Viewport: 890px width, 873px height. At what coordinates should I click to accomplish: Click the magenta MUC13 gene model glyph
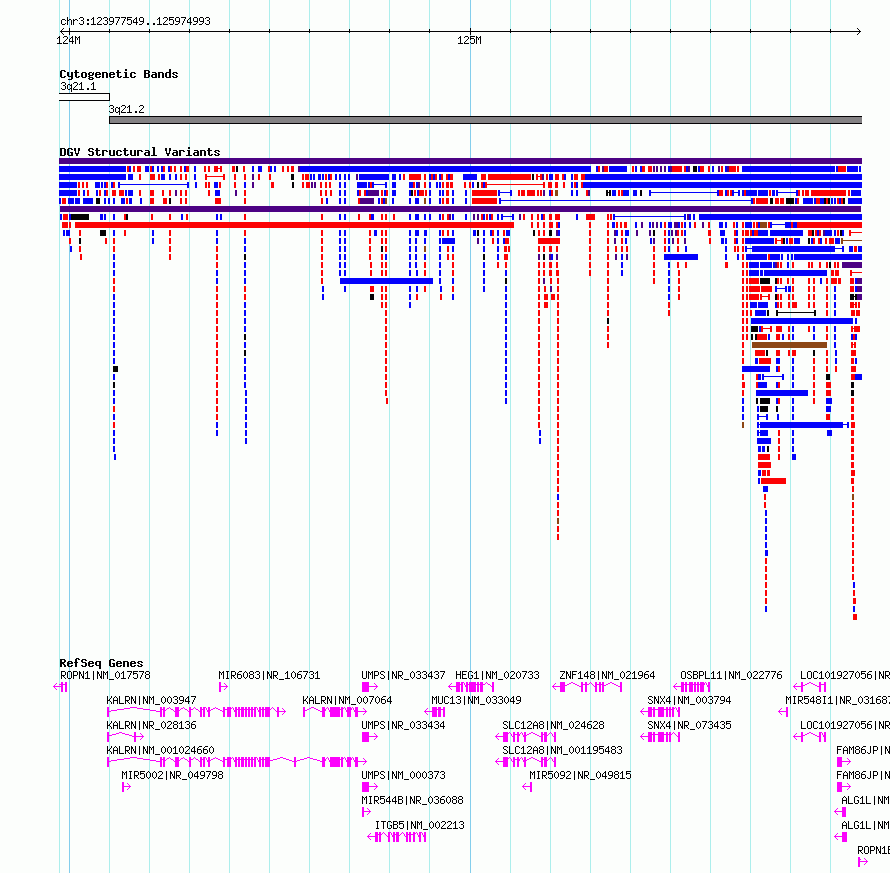pos(435,712)
